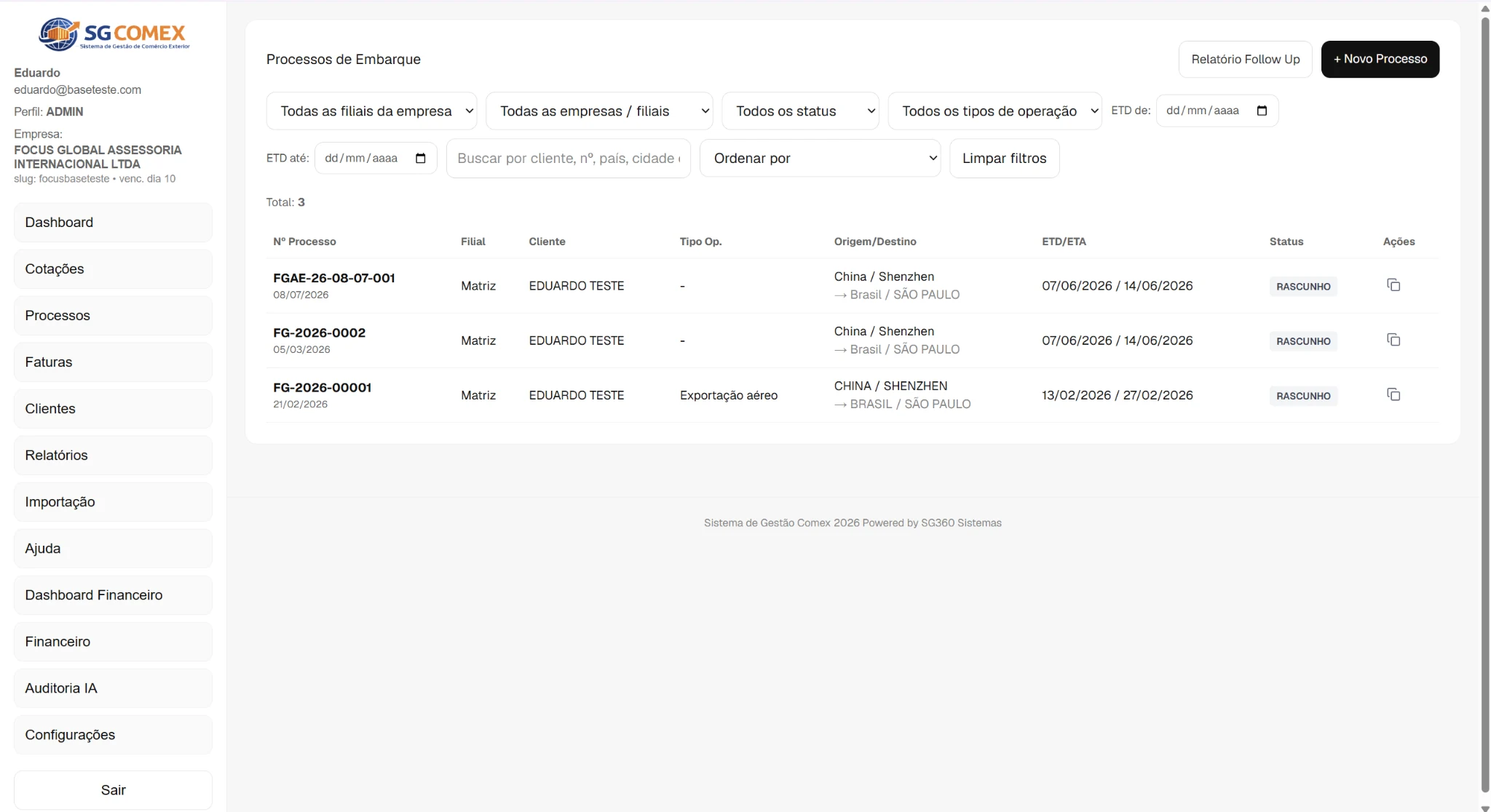Open Faturas menu item

point(113,362)
